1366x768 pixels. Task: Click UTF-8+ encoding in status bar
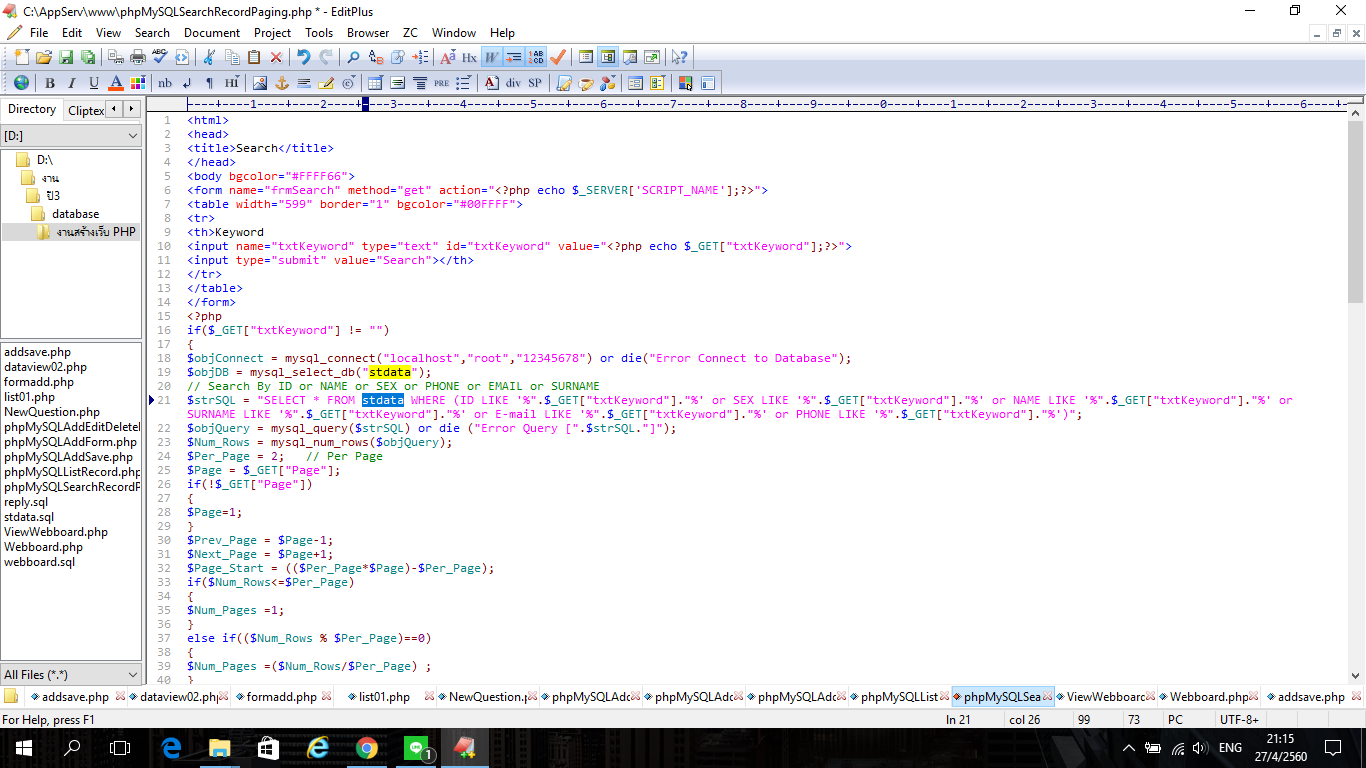click(x=1239, y=720)
